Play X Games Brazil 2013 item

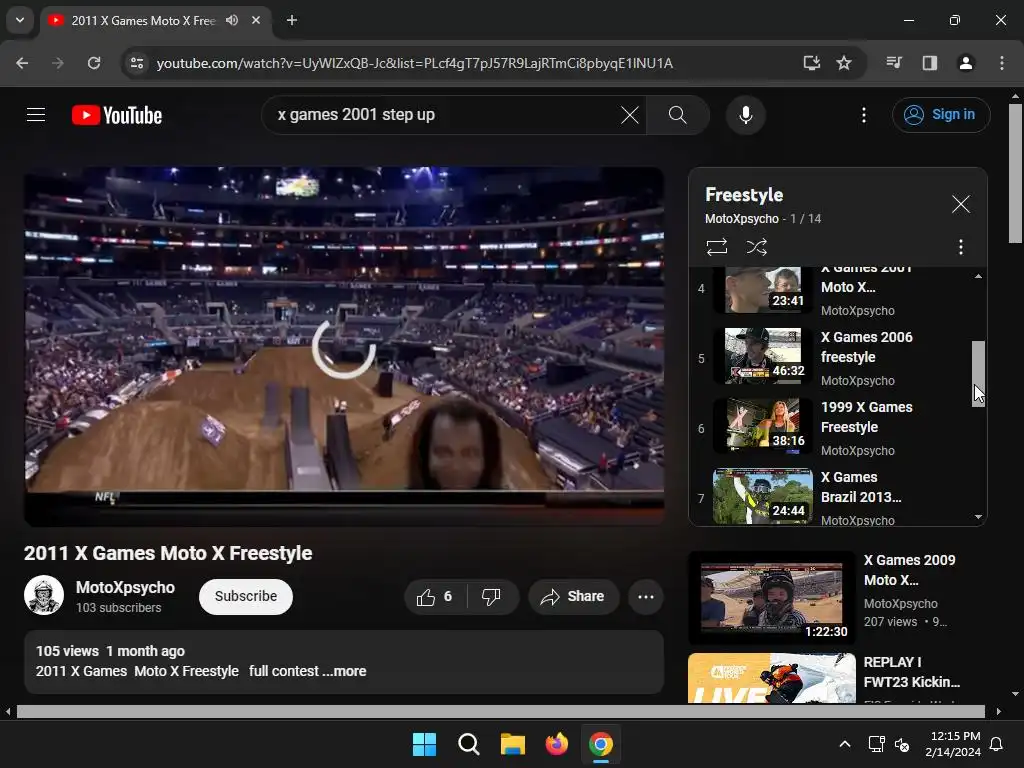836,498
